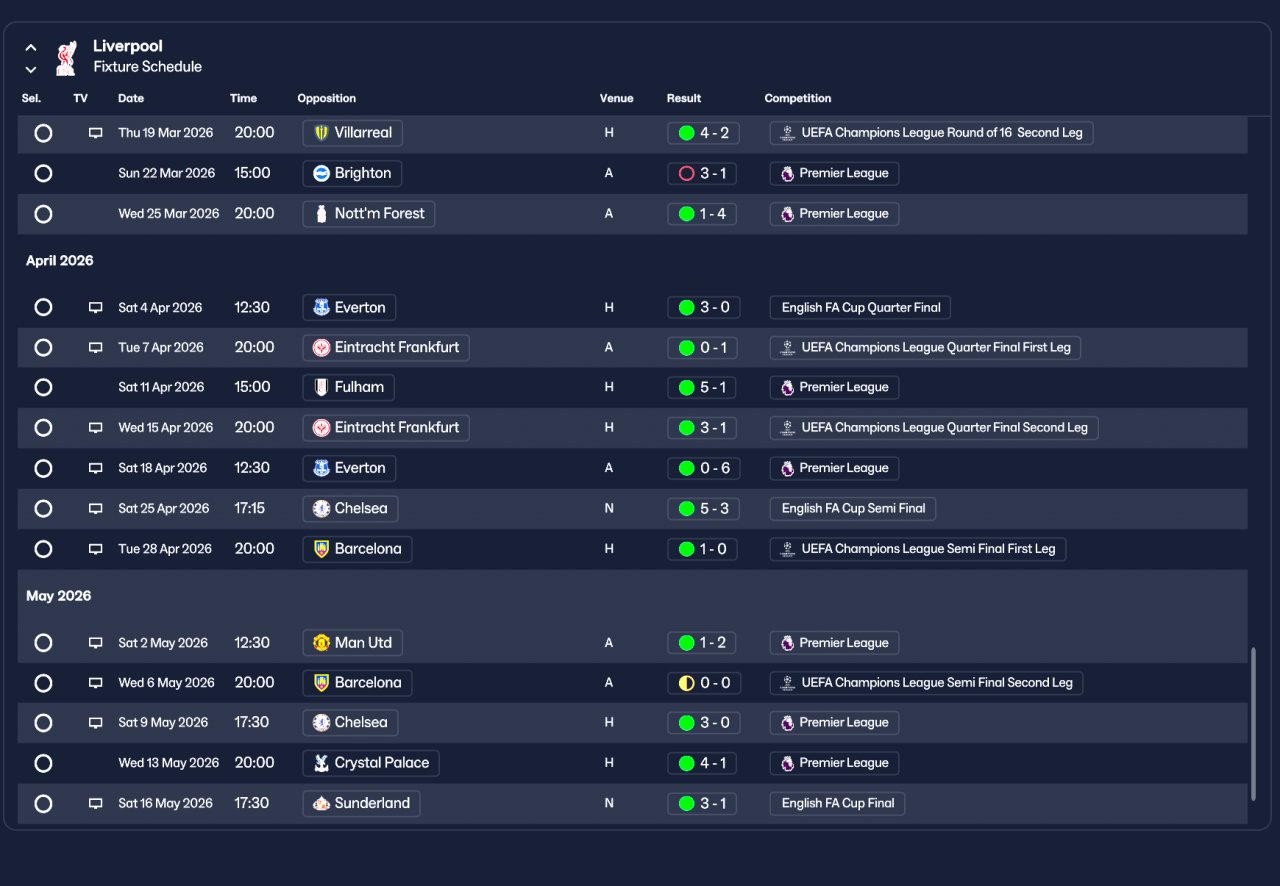Click the TV icon on the Sunderland row
Image resolution: width=1280 pixels, height=886 pixels.
[96, 804]
